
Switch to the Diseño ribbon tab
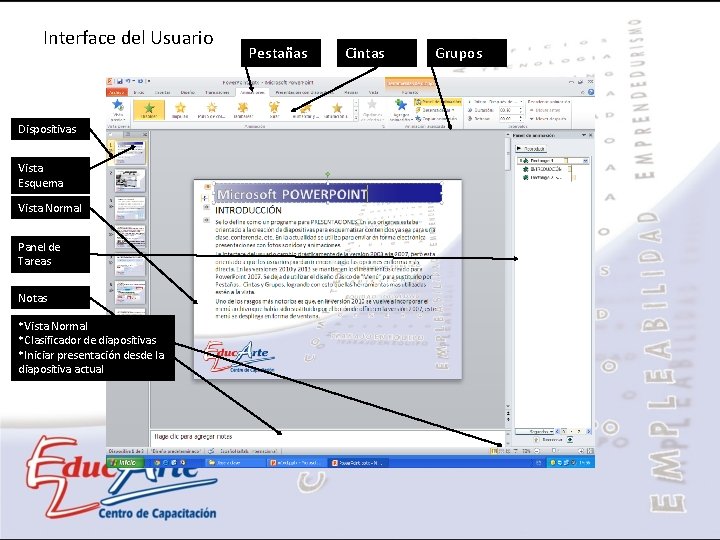click(187, 92)
